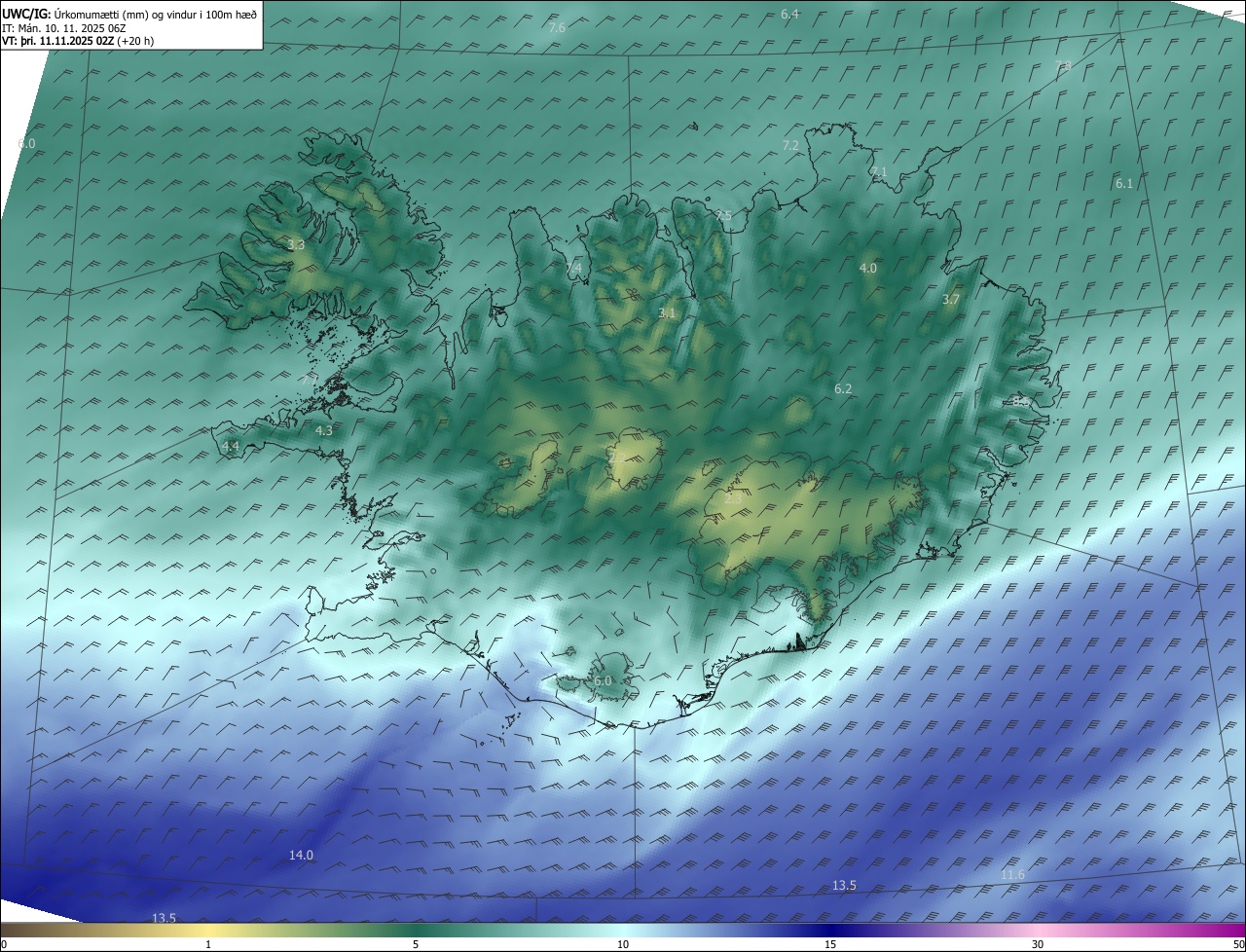Click the 7.2 value label on the map
The width and height of the screenshot is (1246, 952).
click(x=790, y=145)
